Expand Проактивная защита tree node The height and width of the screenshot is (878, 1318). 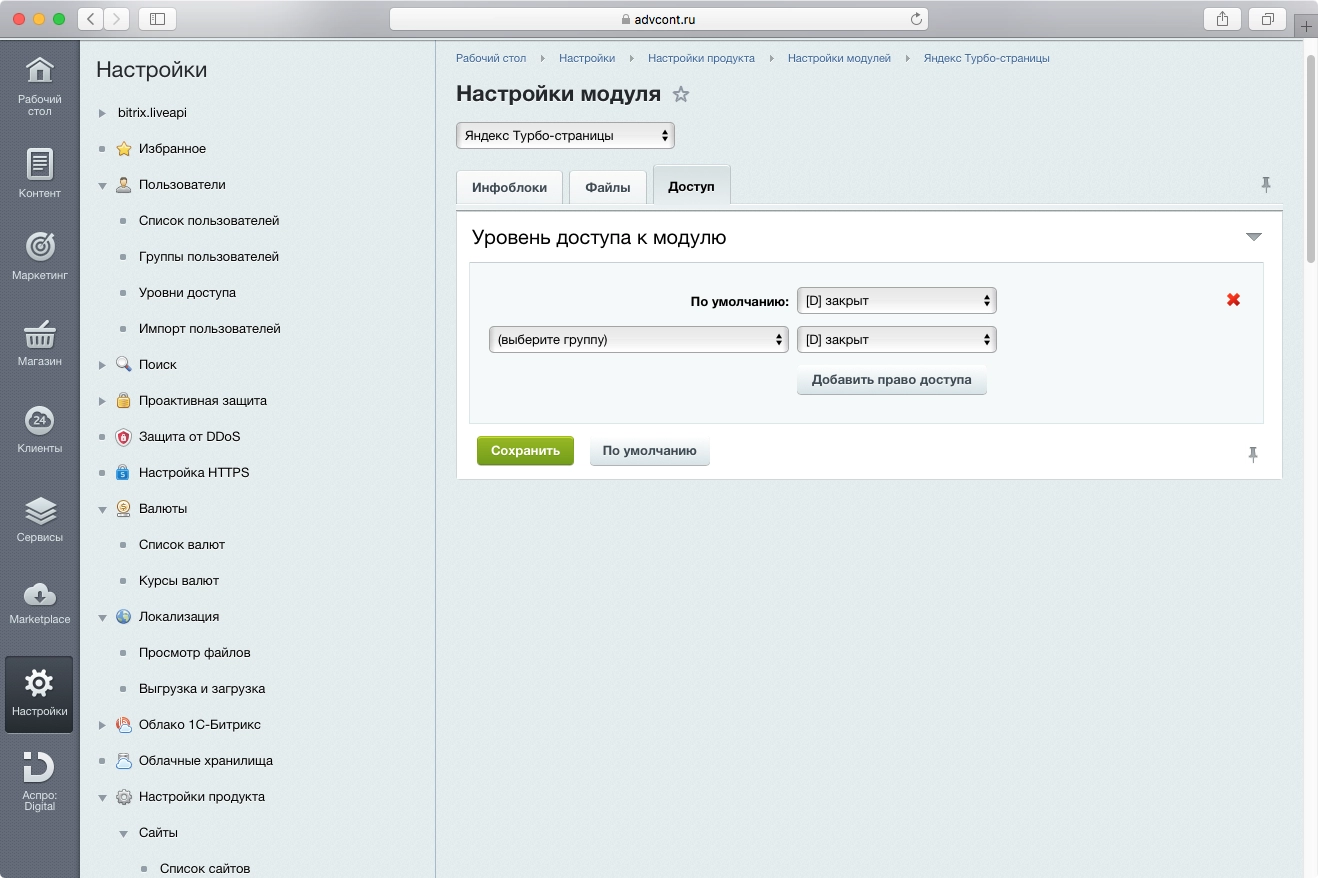point(102,401)
